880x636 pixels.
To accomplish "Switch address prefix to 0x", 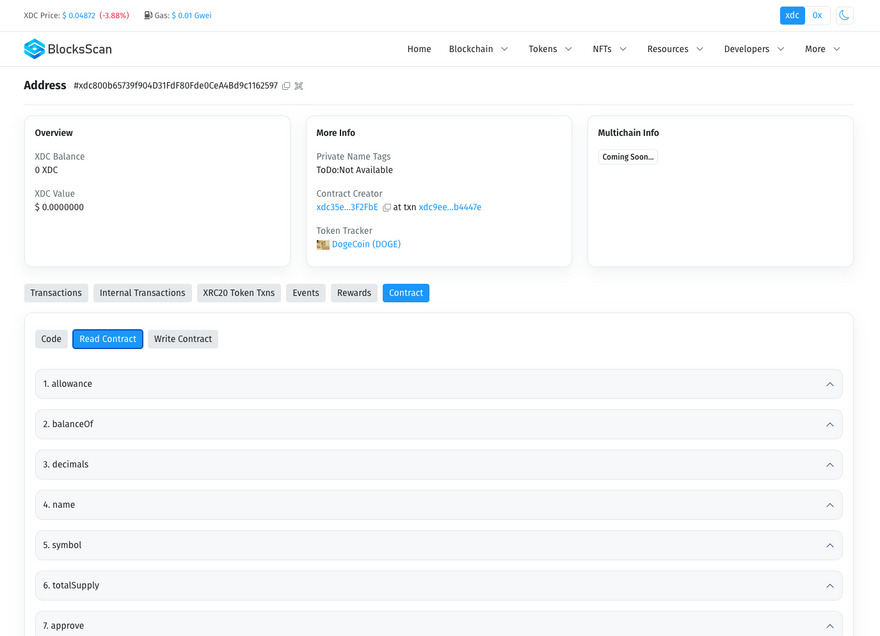I will [817, 16].
